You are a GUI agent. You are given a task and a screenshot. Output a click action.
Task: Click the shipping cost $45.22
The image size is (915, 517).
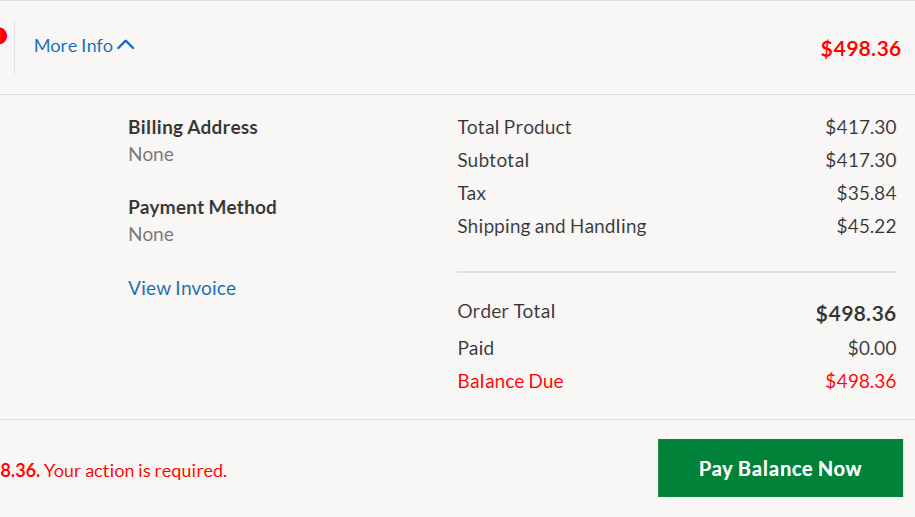(x=866, y=226)
